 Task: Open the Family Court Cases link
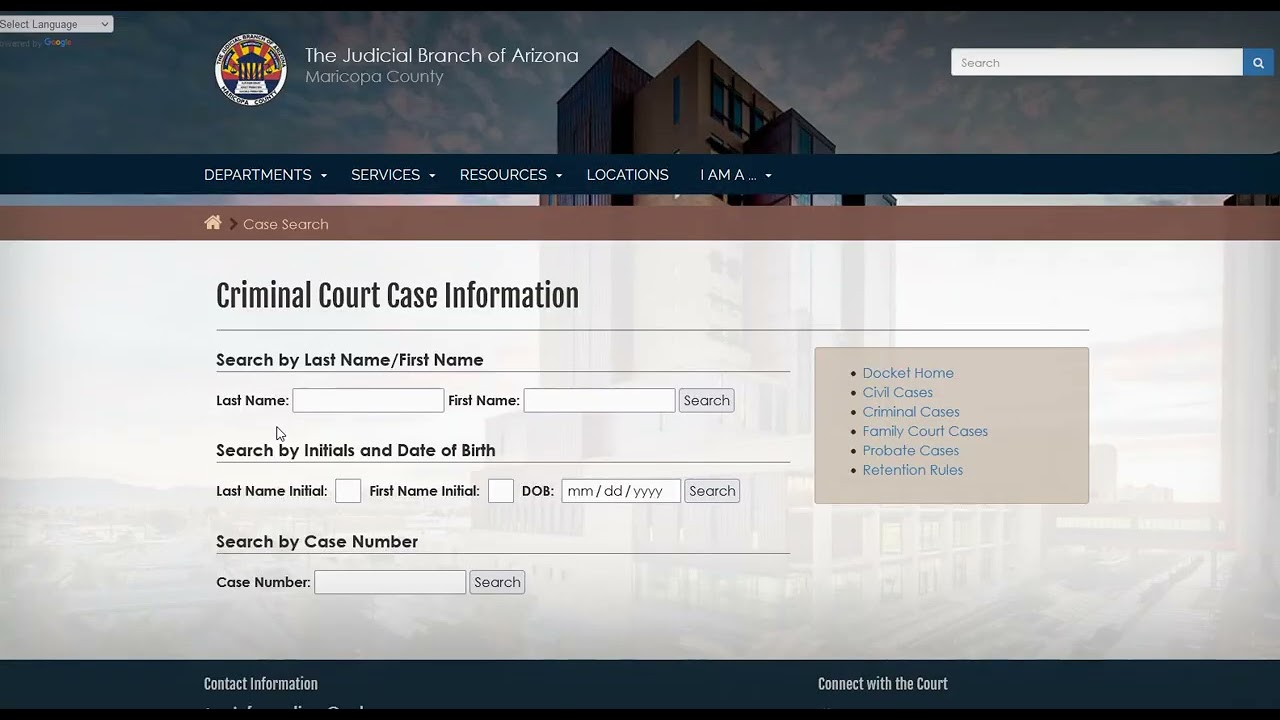925,431
